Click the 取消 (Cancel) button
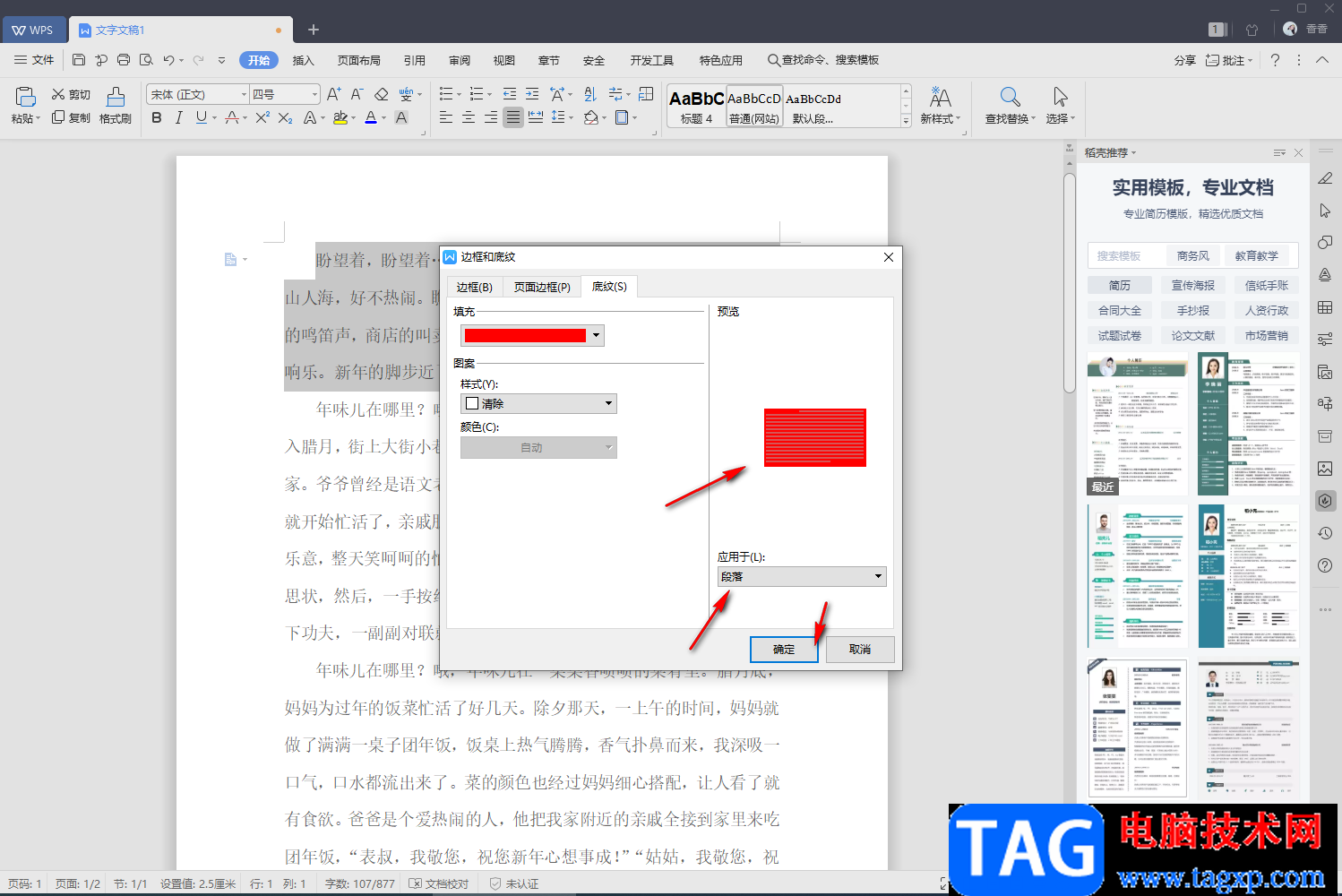 [860, 649]
